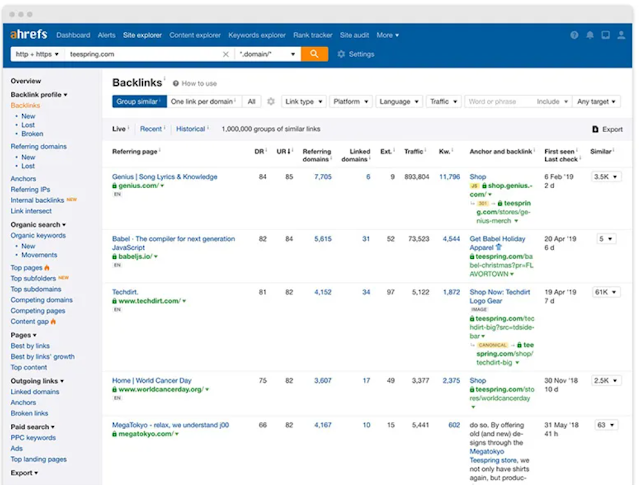
Task: Select One link per domain mode
Action: [204, 101]
